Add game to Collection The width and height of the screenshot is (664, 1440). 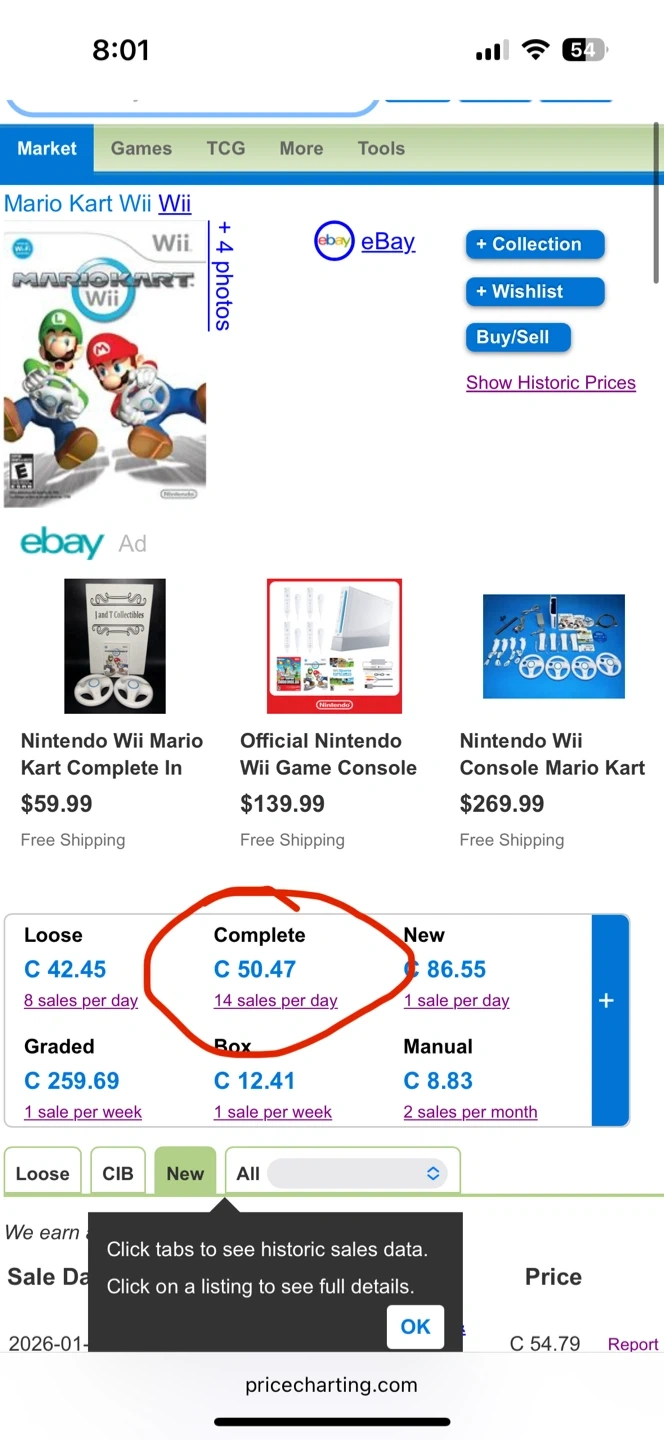535,244
